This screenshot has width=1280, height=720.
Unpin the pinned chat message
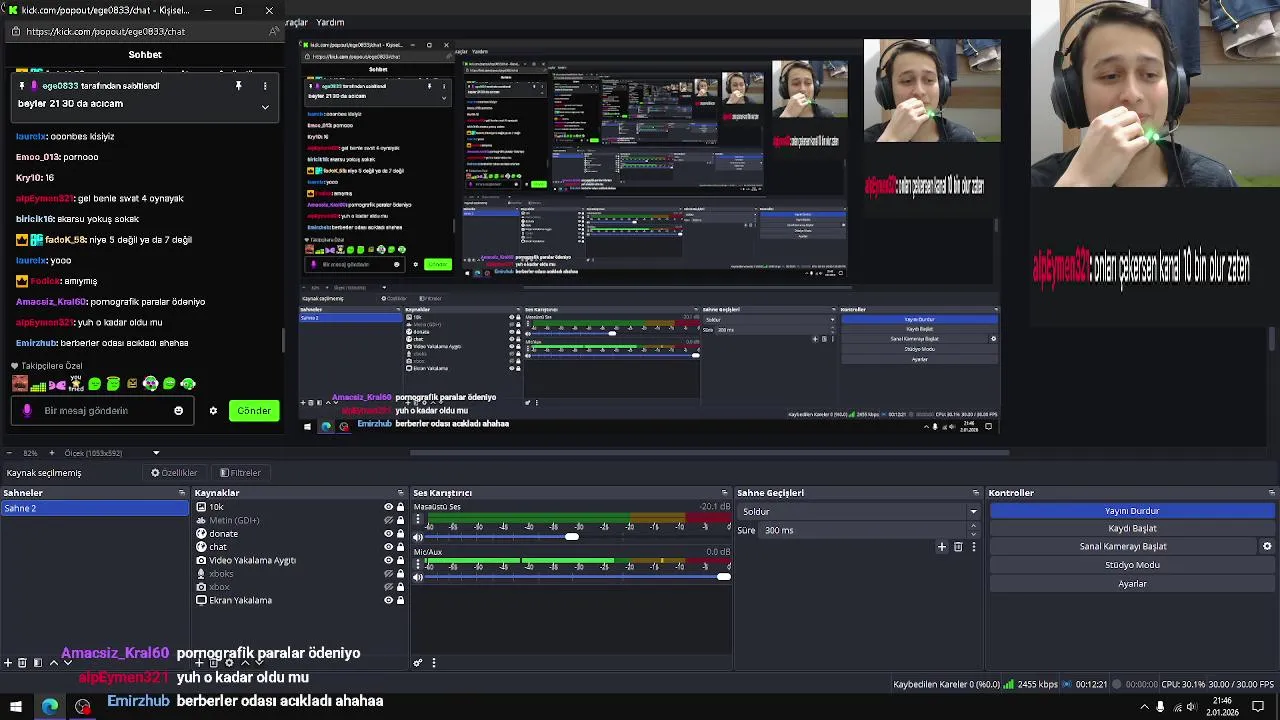(x=238, y=86)
